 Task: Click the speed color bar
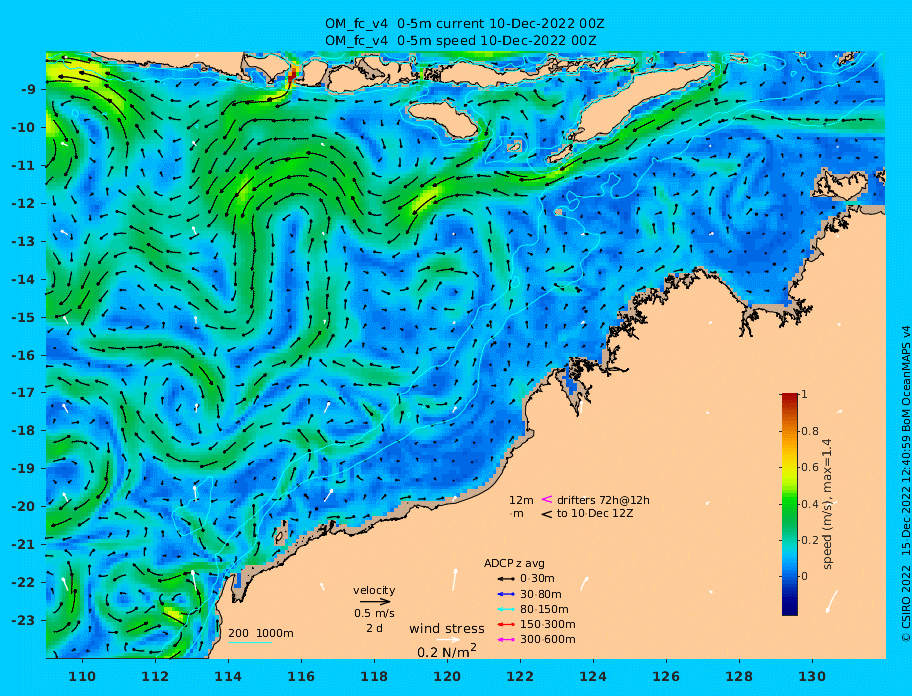click(x=790, y=505)
